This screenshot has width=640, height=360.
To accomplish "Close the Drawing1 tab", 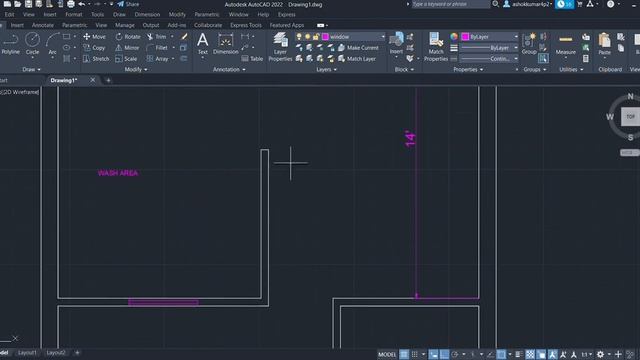I will tap(93, 80).
